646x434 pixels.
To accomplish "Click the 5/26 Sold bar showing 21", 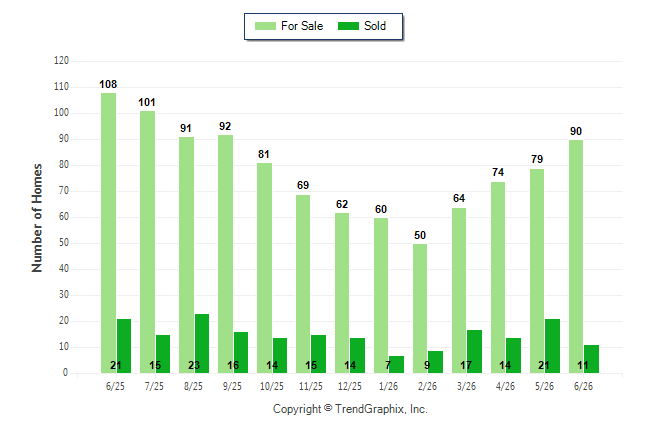I will [x=552, y=346].
